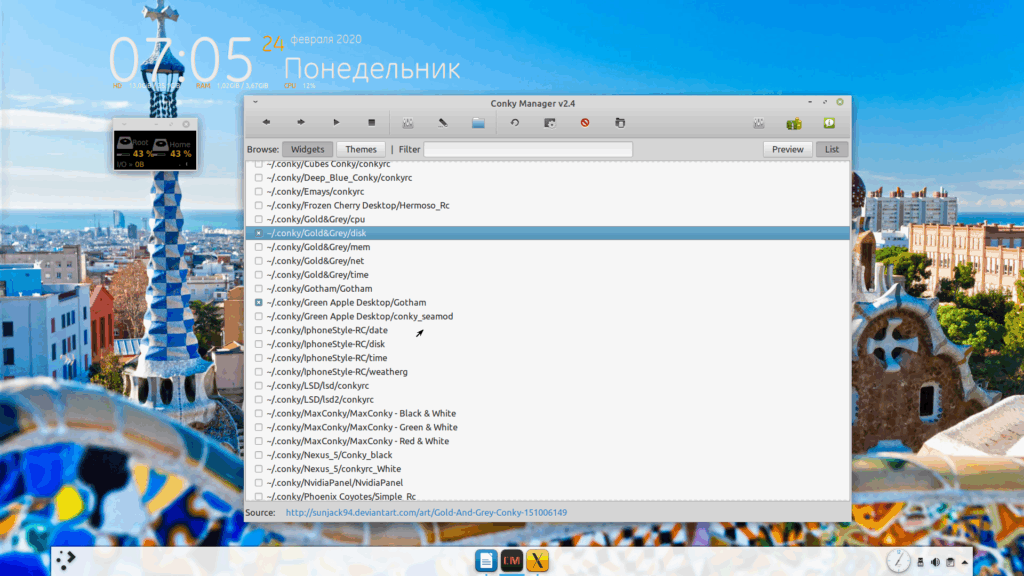Select MaxConky - Red & White row
Screen dimensions: 1024x576
tap(547, 441)
